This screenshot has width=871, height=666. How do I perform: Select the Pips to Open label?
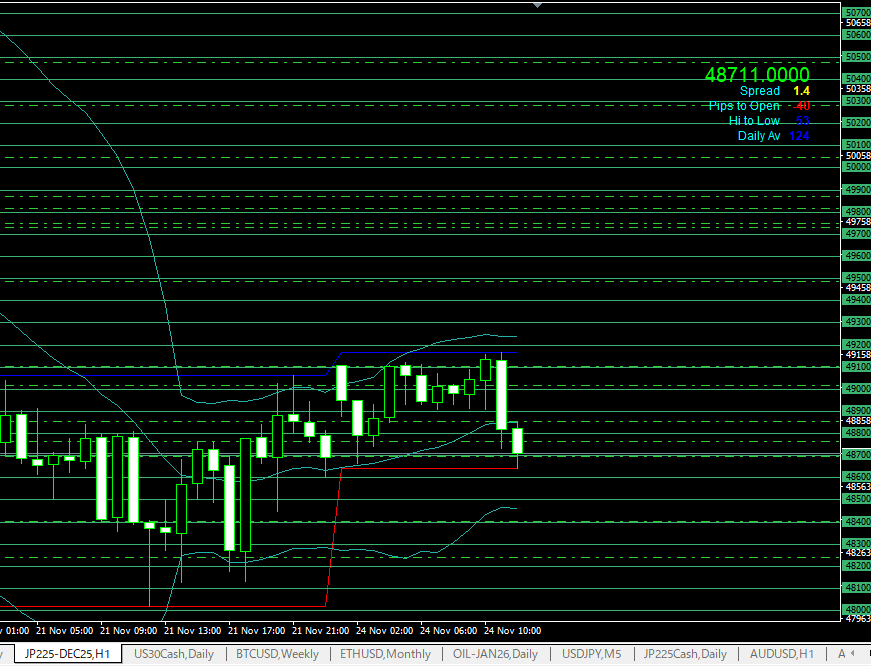[x=744, y=106]
